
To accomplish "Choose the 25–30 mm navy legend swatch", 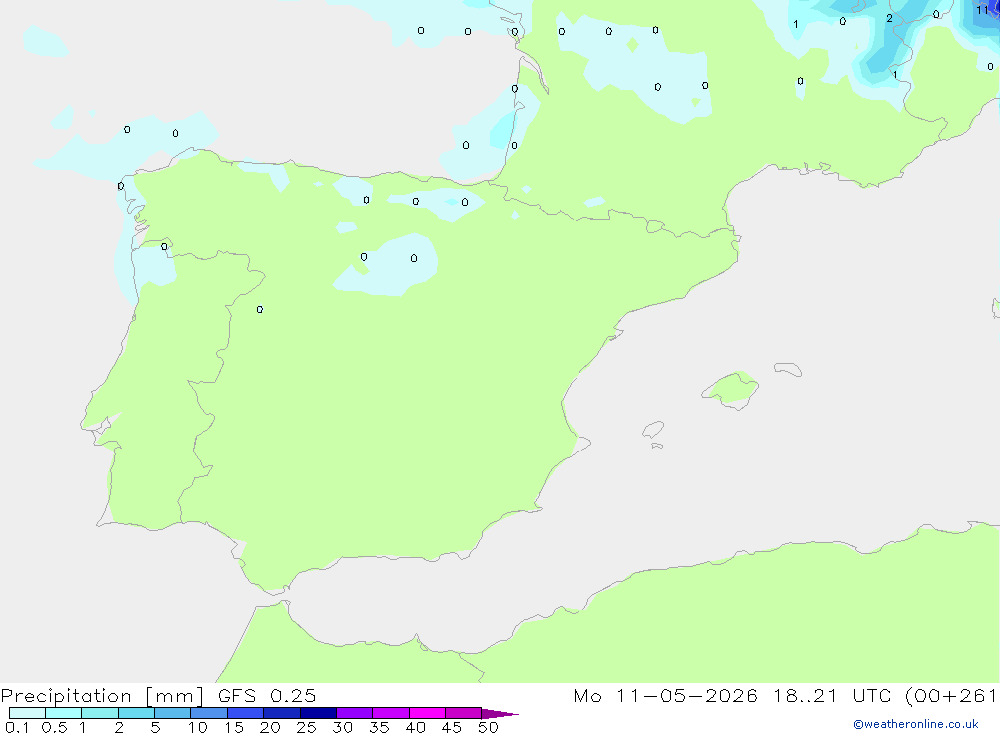I will [x=318, y=713].
